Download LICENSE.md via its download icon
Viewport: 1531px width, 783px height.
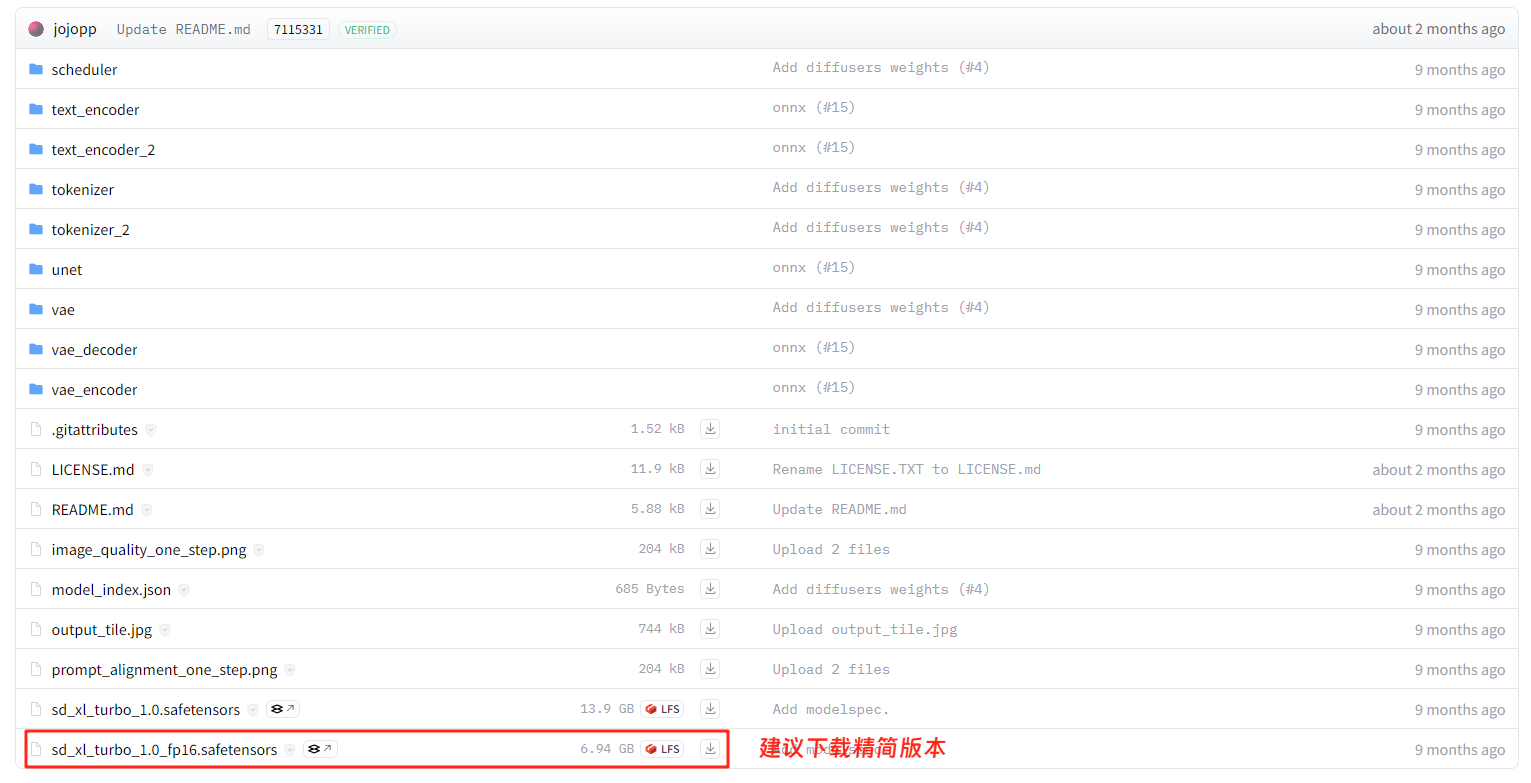click(x=710, y=469)
